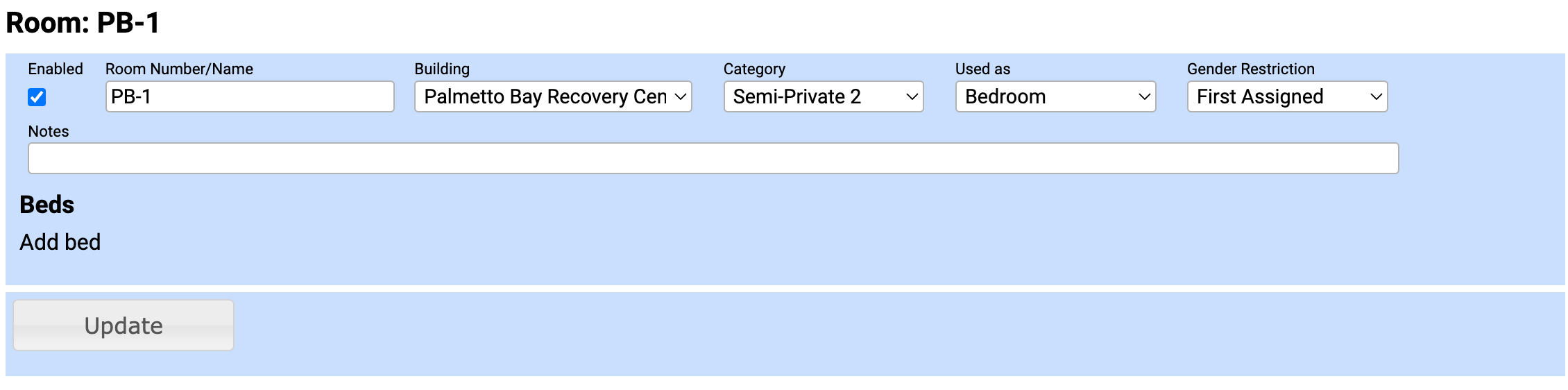Toggle the Enabled checkbox
This screenshot has height=390, width=1568.
click(37, 97)
